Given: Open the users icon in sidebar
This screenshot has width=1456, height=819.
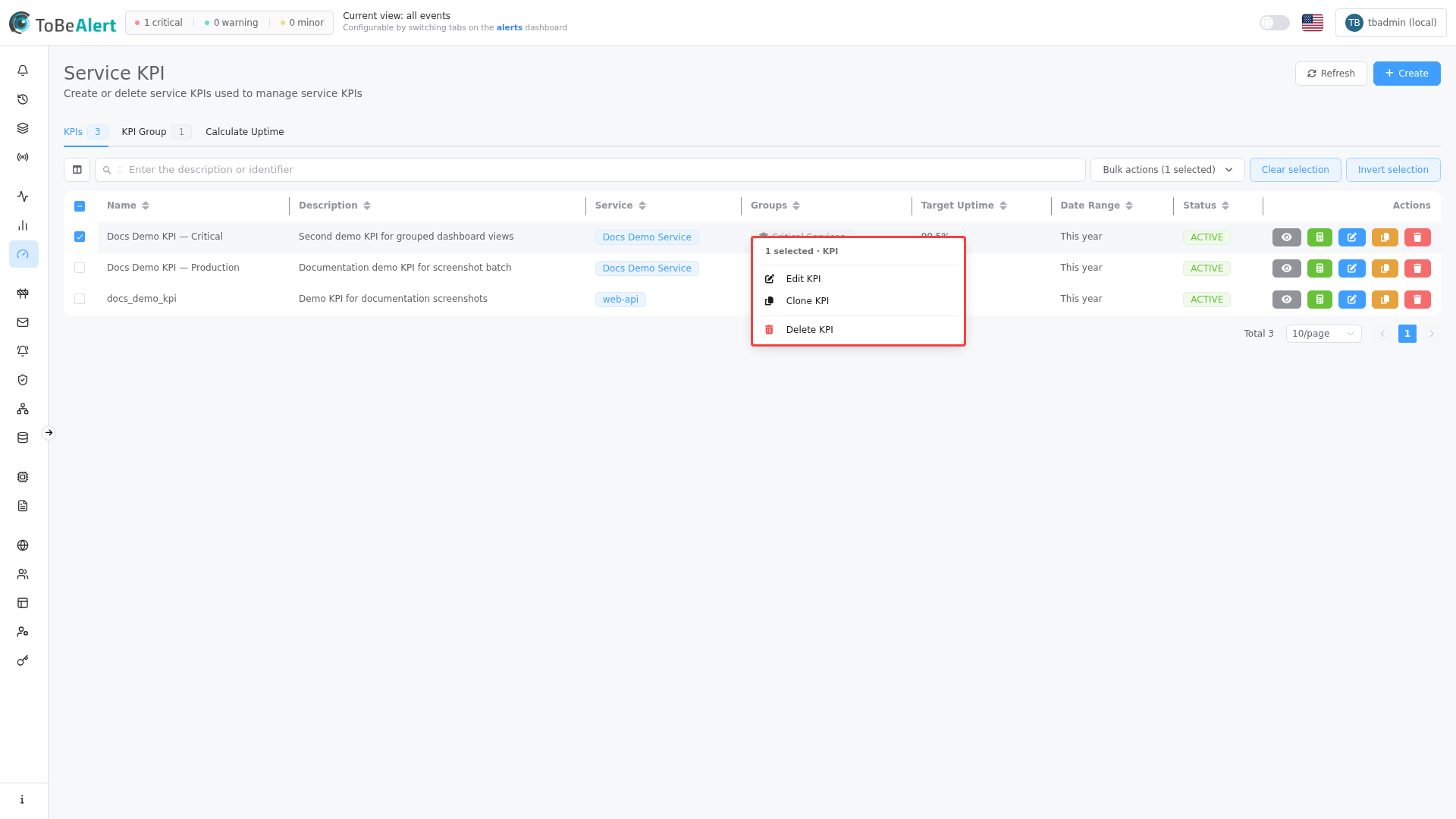Looking at the screenshot, I should point(23,574).
